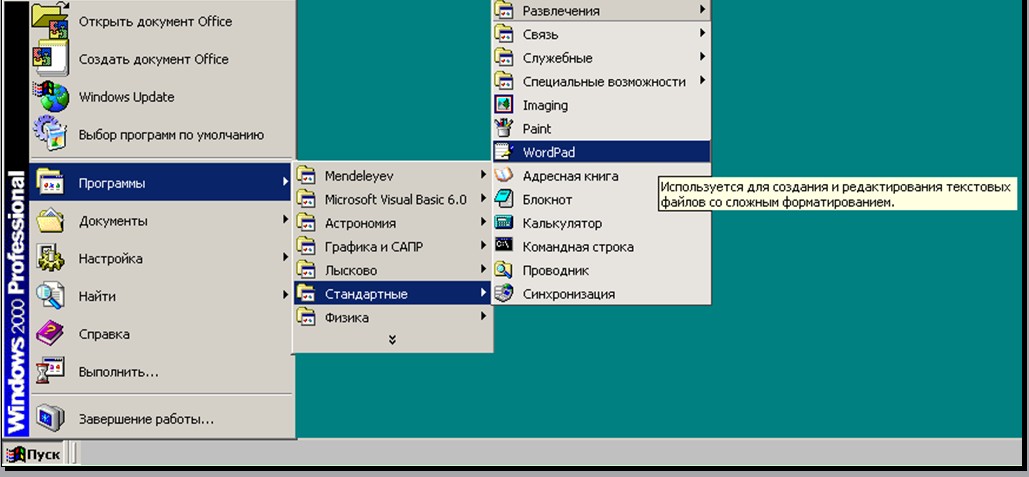Open the Стандартные menu entry
The height and width of the screenshot is (477, 1029).
pyautogui.click(x=392, y=293)
